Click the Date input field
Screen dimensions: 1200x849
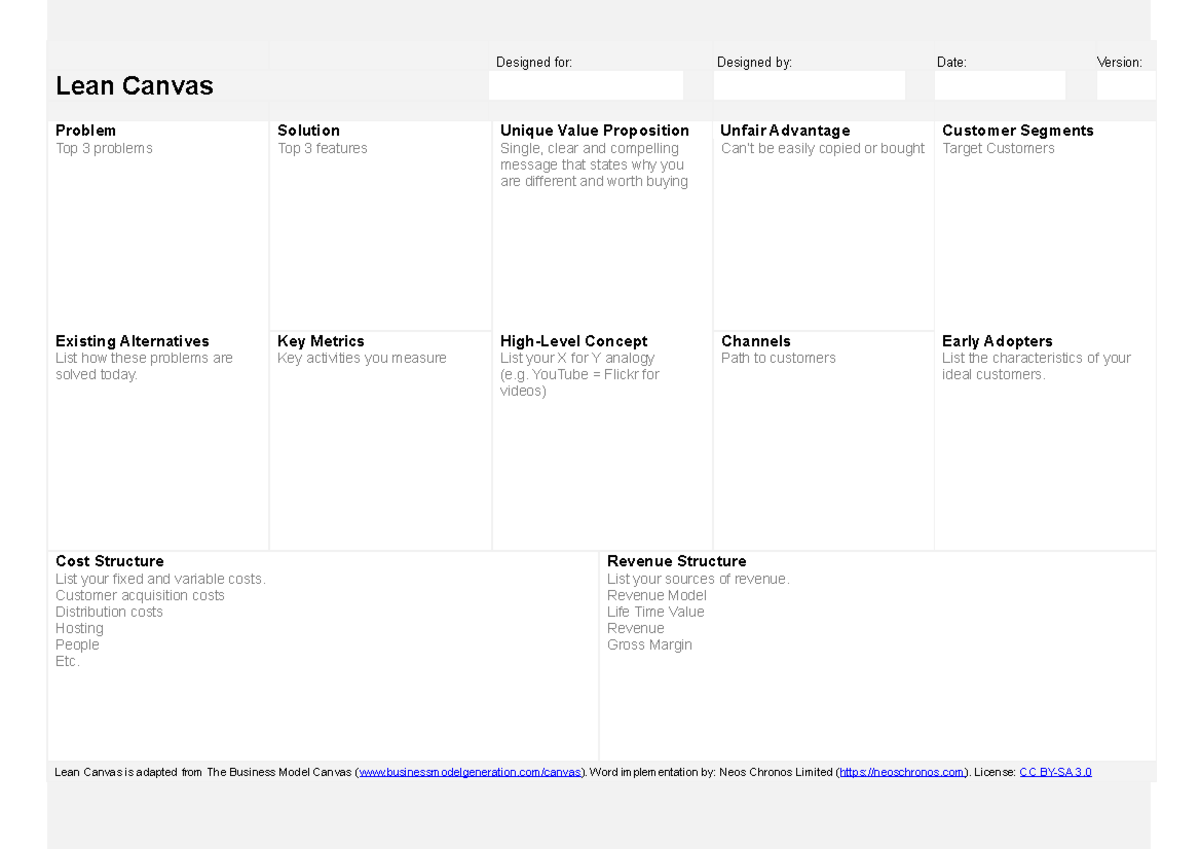click(998, 85)
